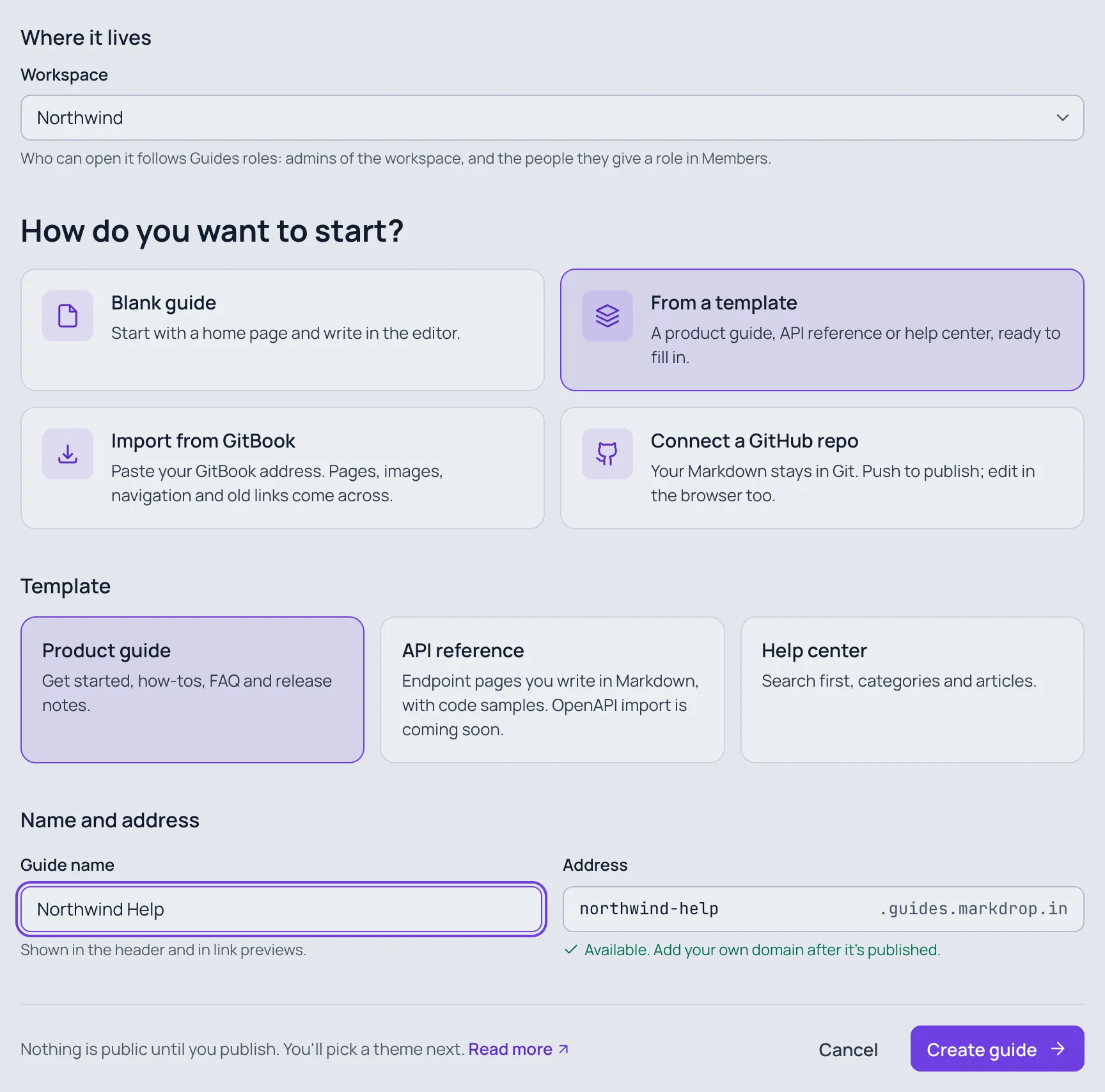The width and height of the screenshot is (1105, 1092).
Task: Pick the Product guide template
Action: (x=192, y=690)
